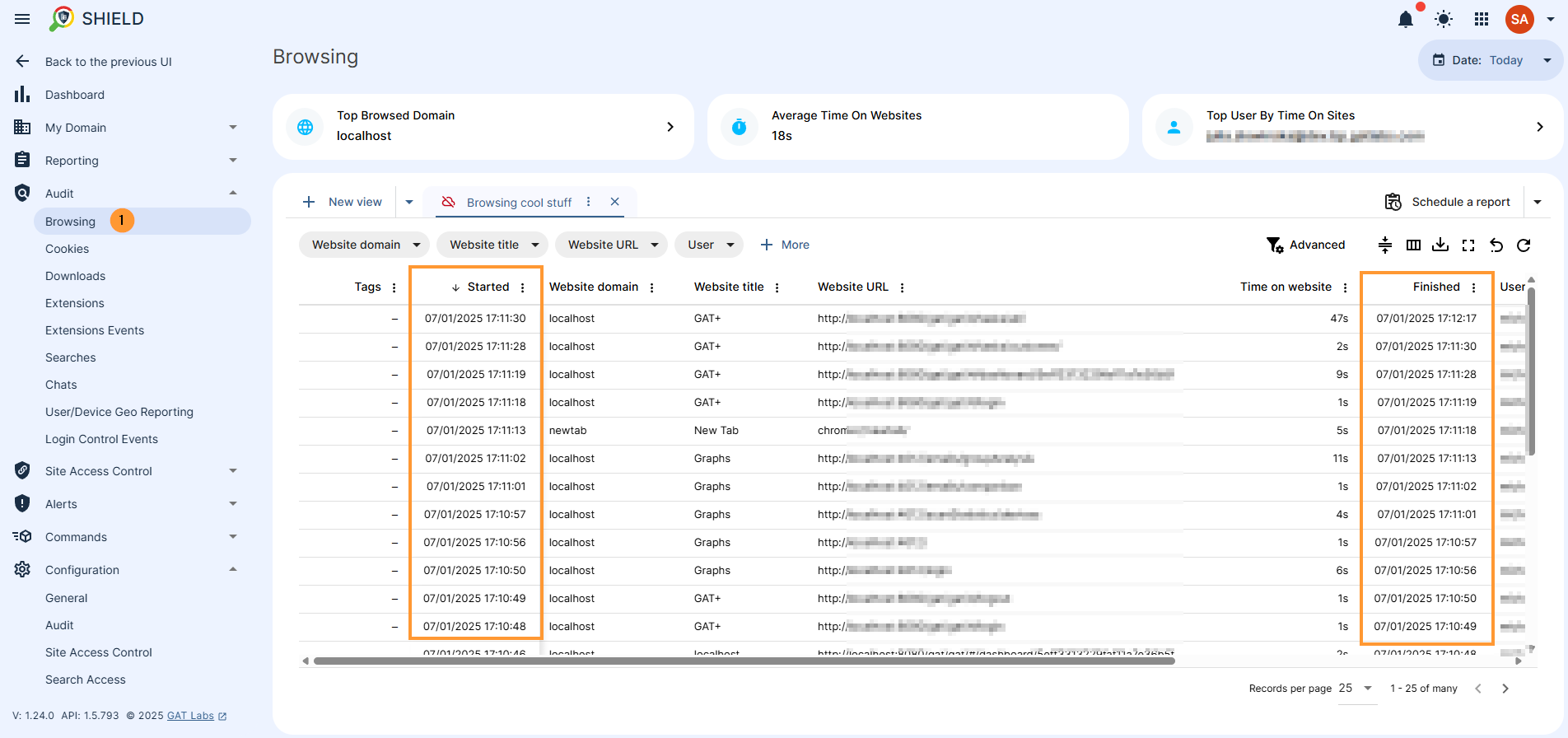Image resolution: width=1568 pixels, height=738 pixels.
Task: Expand the Commands section
Action: (233, 537)
